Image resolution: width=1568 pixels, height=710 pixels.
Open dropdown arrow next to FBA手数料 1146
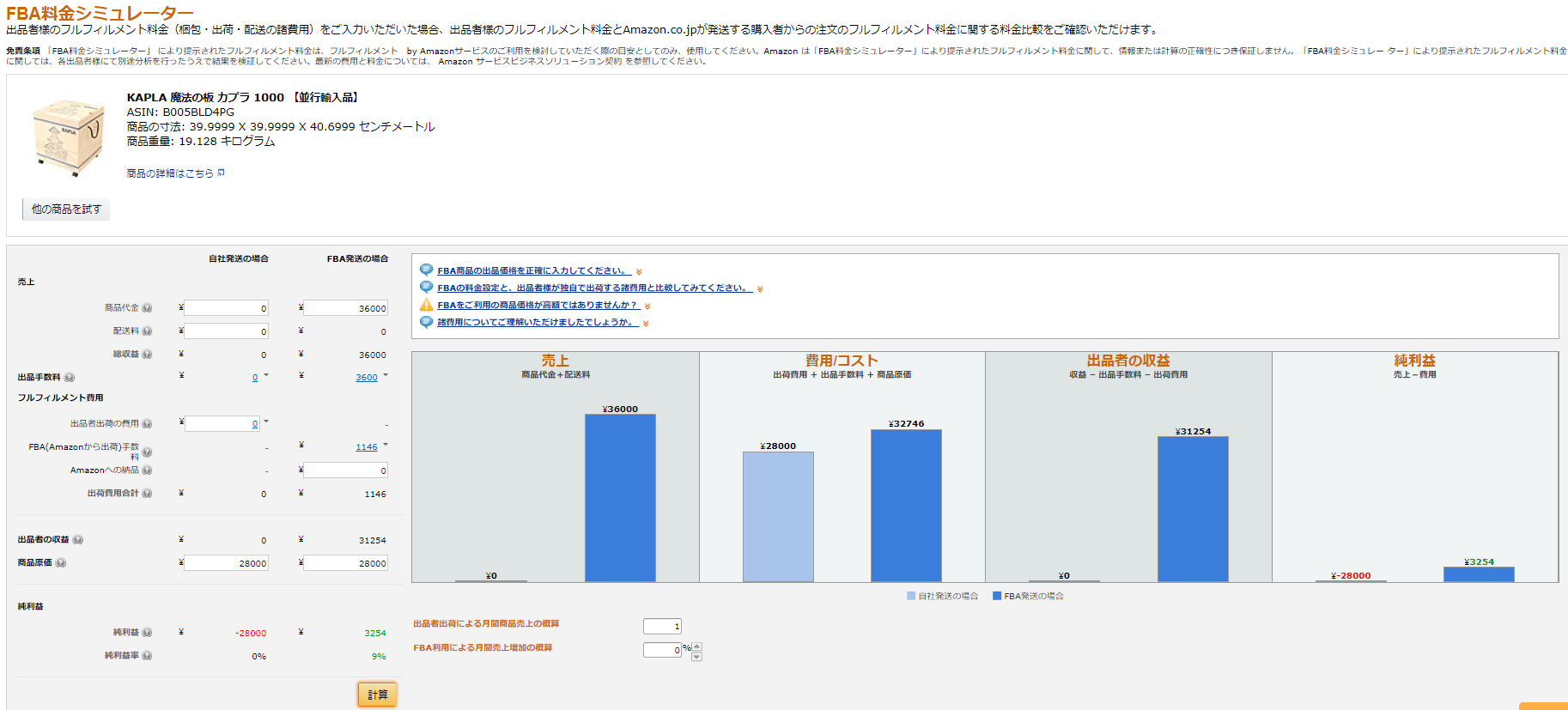[386, 445]
